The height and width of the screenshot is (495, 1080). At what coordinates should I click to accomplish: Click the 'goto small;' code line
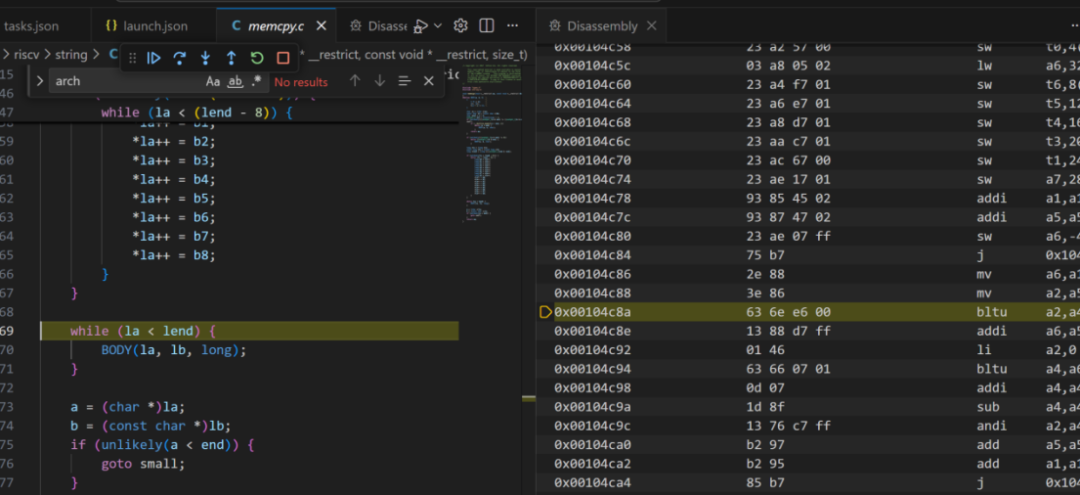(143, 464)
